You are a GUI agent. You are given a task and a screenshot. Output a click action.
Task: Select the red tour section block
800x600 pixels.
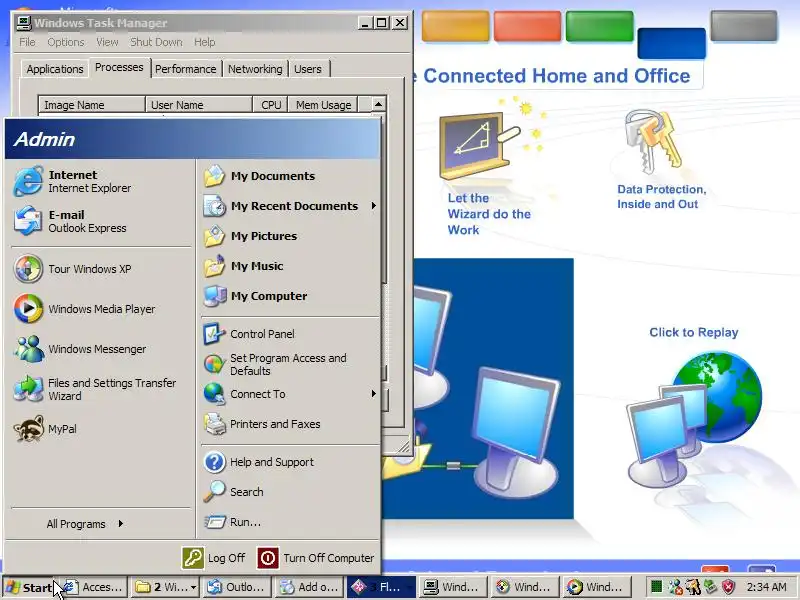[x=527, y=26]
